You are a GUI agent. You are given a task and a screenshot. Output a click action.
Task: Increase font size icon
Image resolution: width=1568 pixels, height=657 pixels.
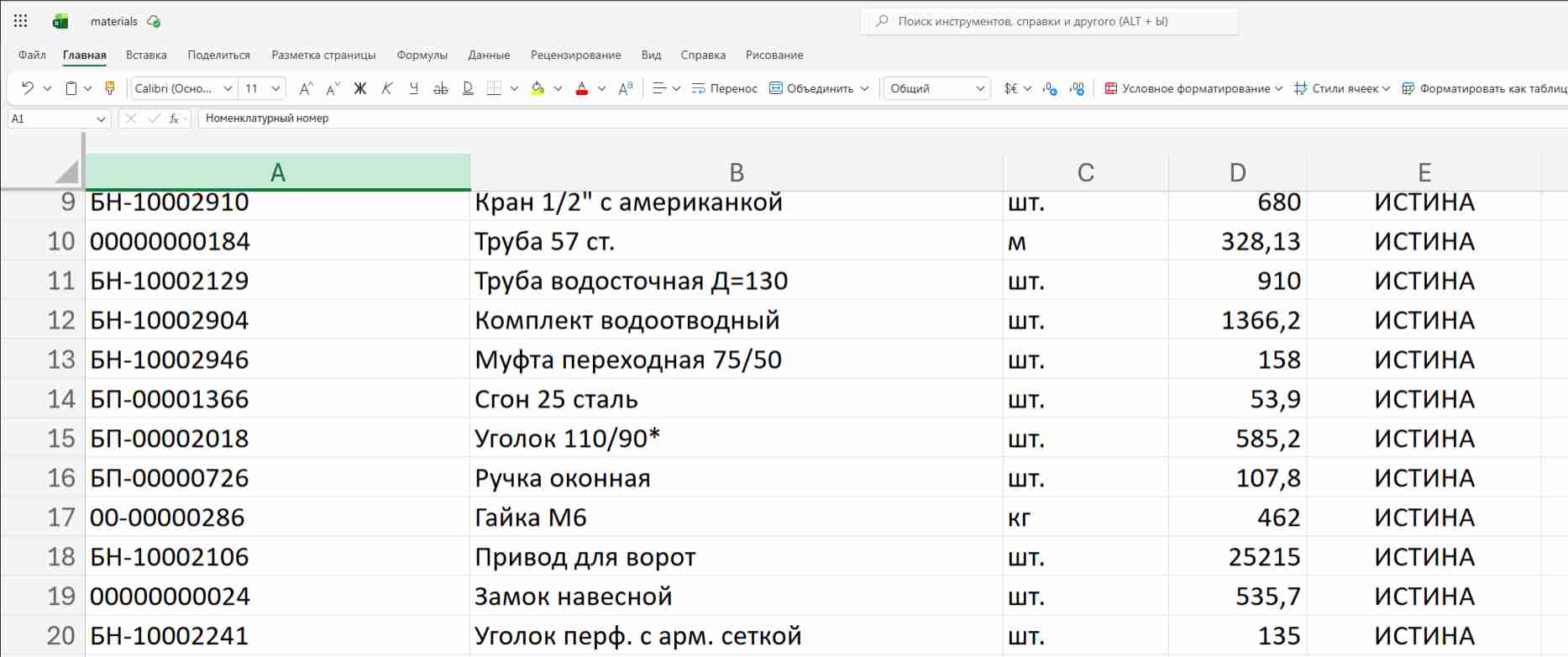(307, 88)
